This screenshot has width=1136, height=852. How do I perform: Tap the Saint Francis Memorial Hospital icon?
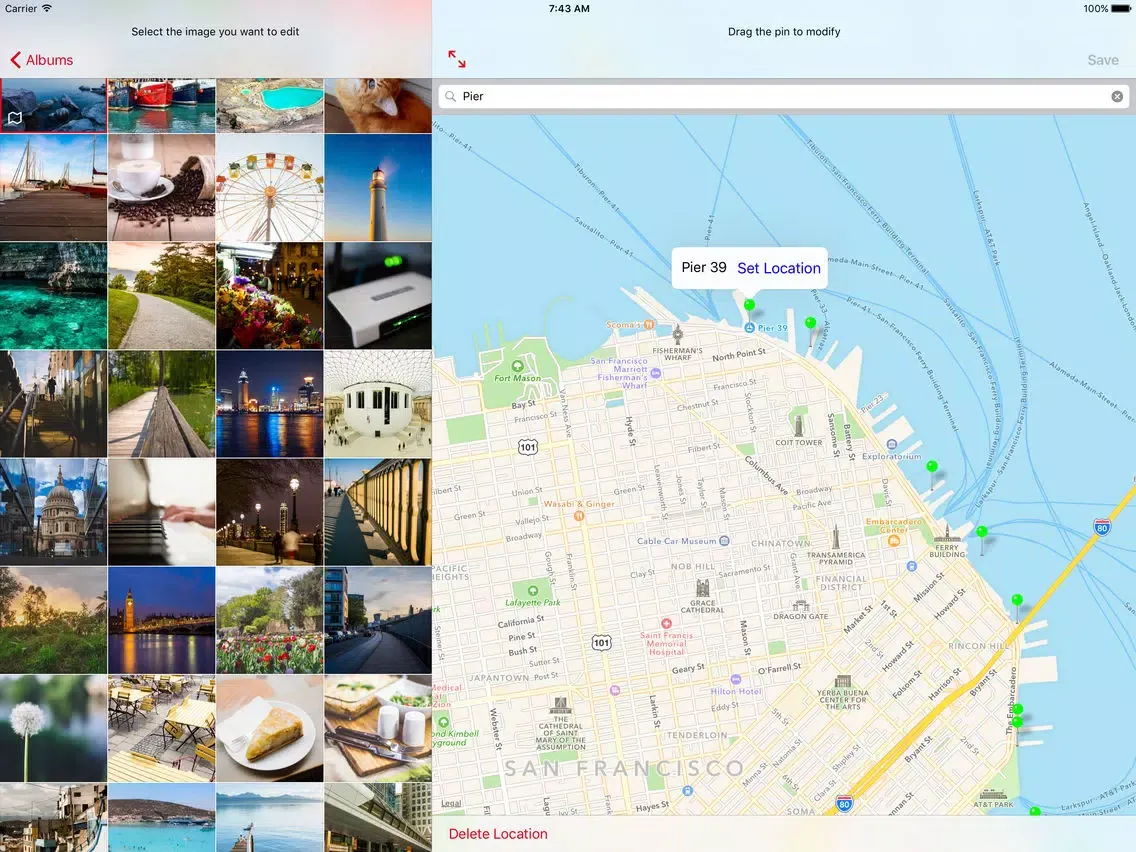[x=666, y=624]
